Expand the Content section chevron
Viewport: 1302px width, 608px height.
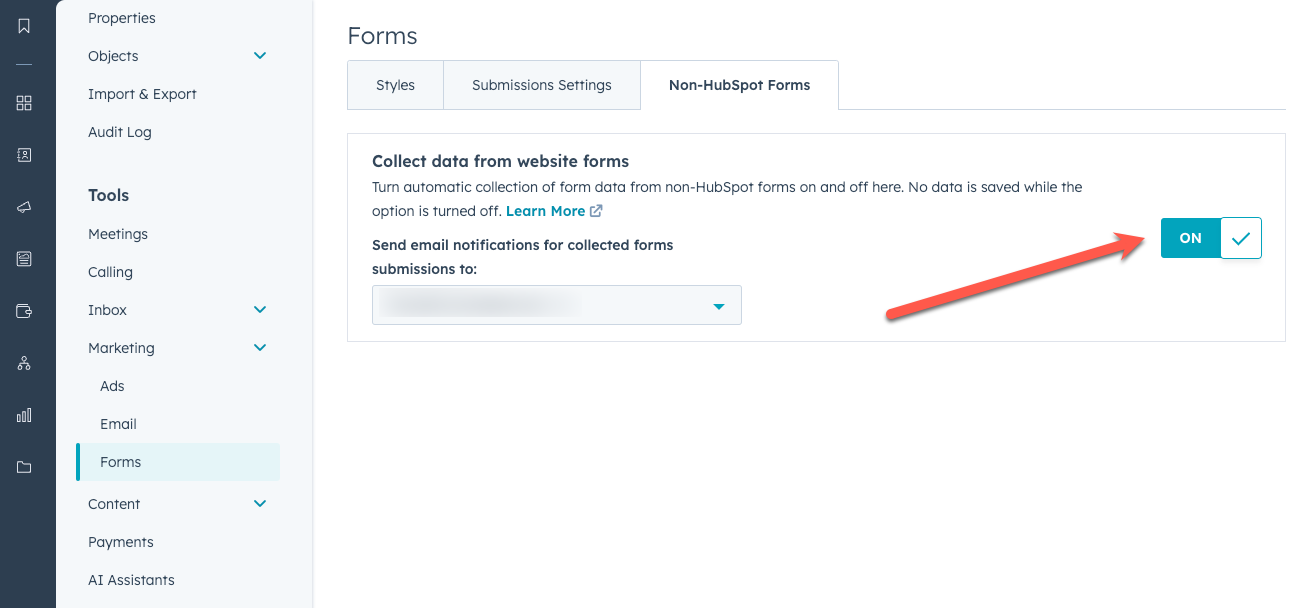[x=260, y=504]
